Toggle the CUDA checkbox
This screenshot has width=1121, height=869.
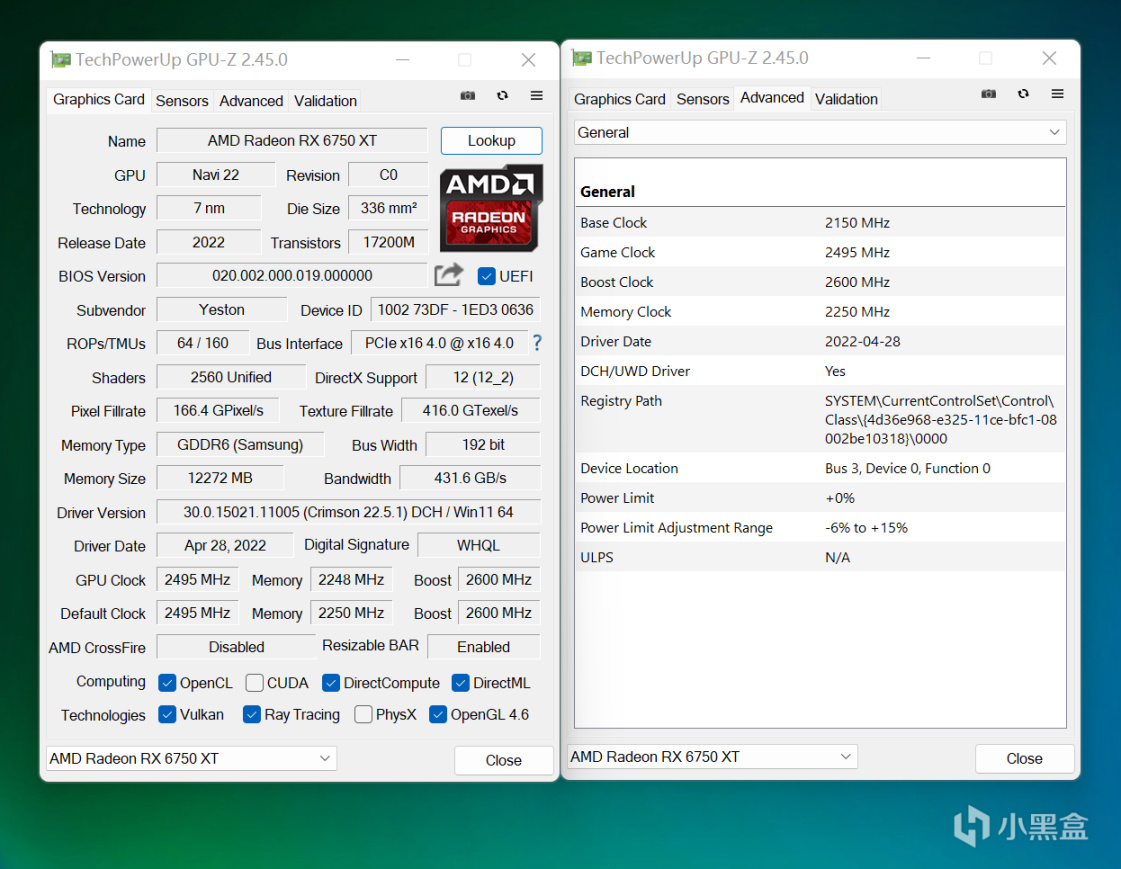click(x=255, y=683)
